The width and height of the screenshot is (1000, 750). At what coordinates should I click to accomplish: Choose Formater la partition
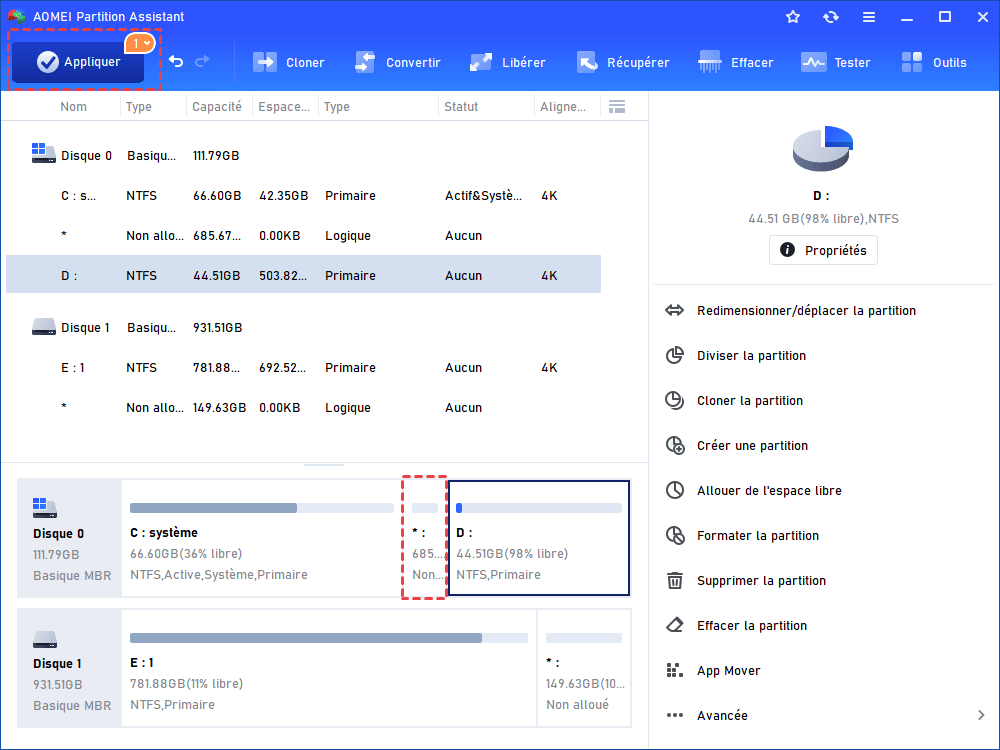pyautogui.click(x=758, y=535)
